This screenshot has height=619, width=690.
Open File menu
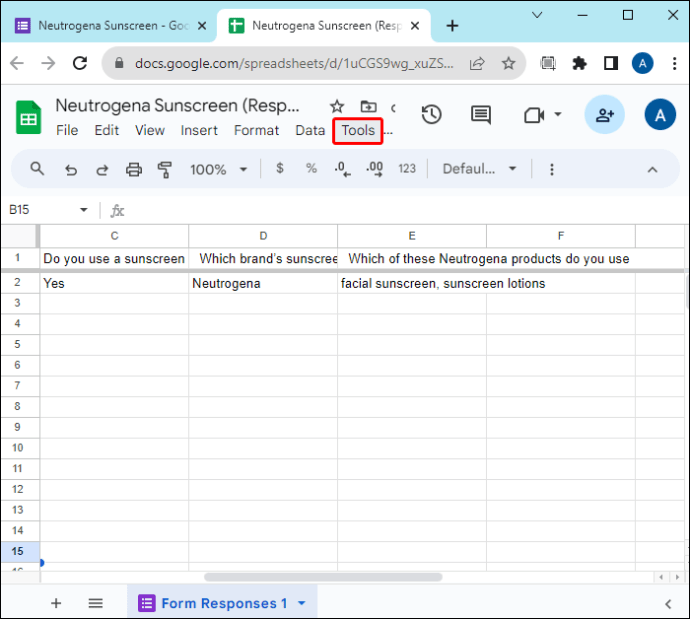[67, 130]
